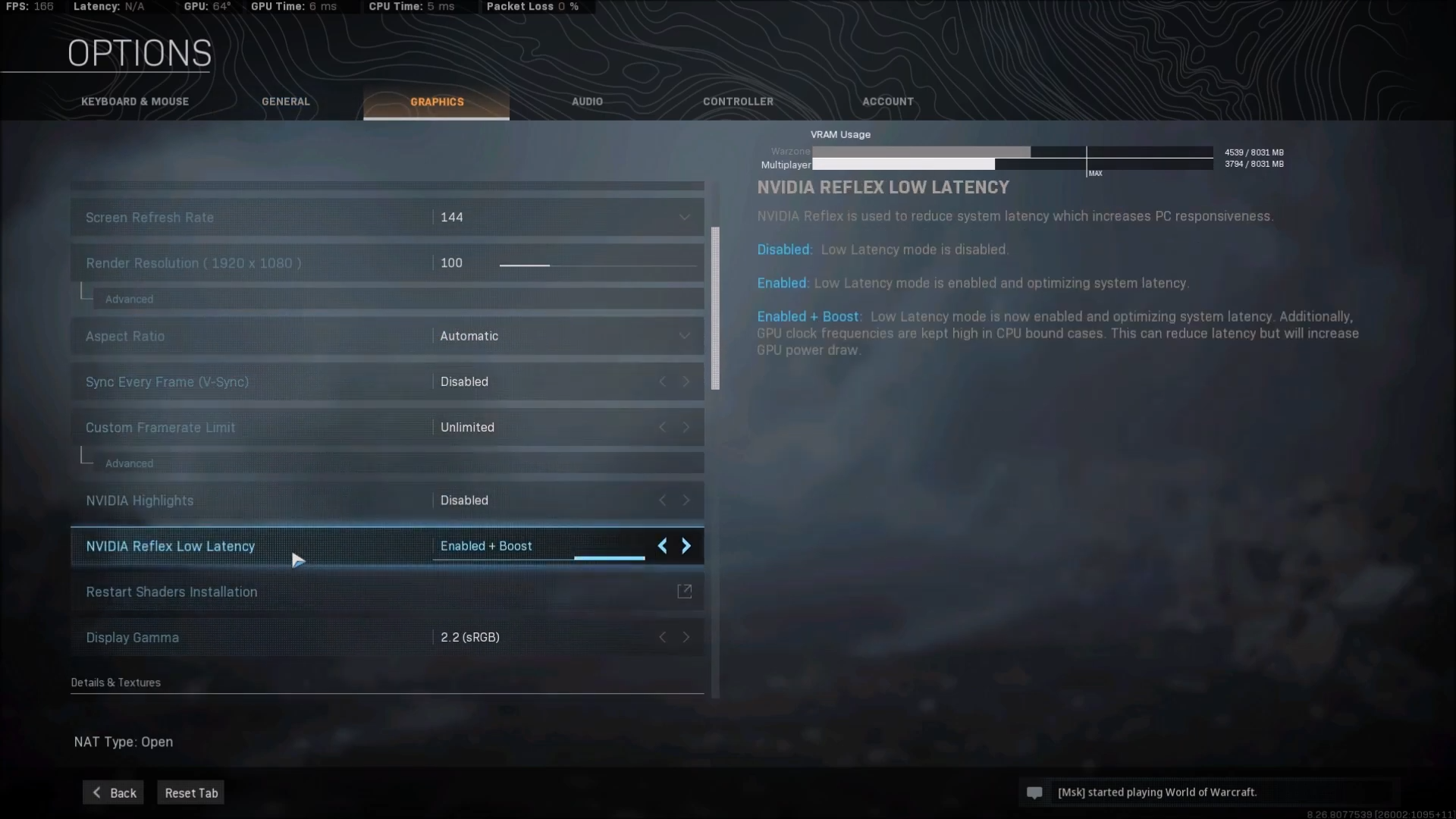
Task: Expand the Advanced settings under Custom Framerate Limit
Action: tap(129, 462)
